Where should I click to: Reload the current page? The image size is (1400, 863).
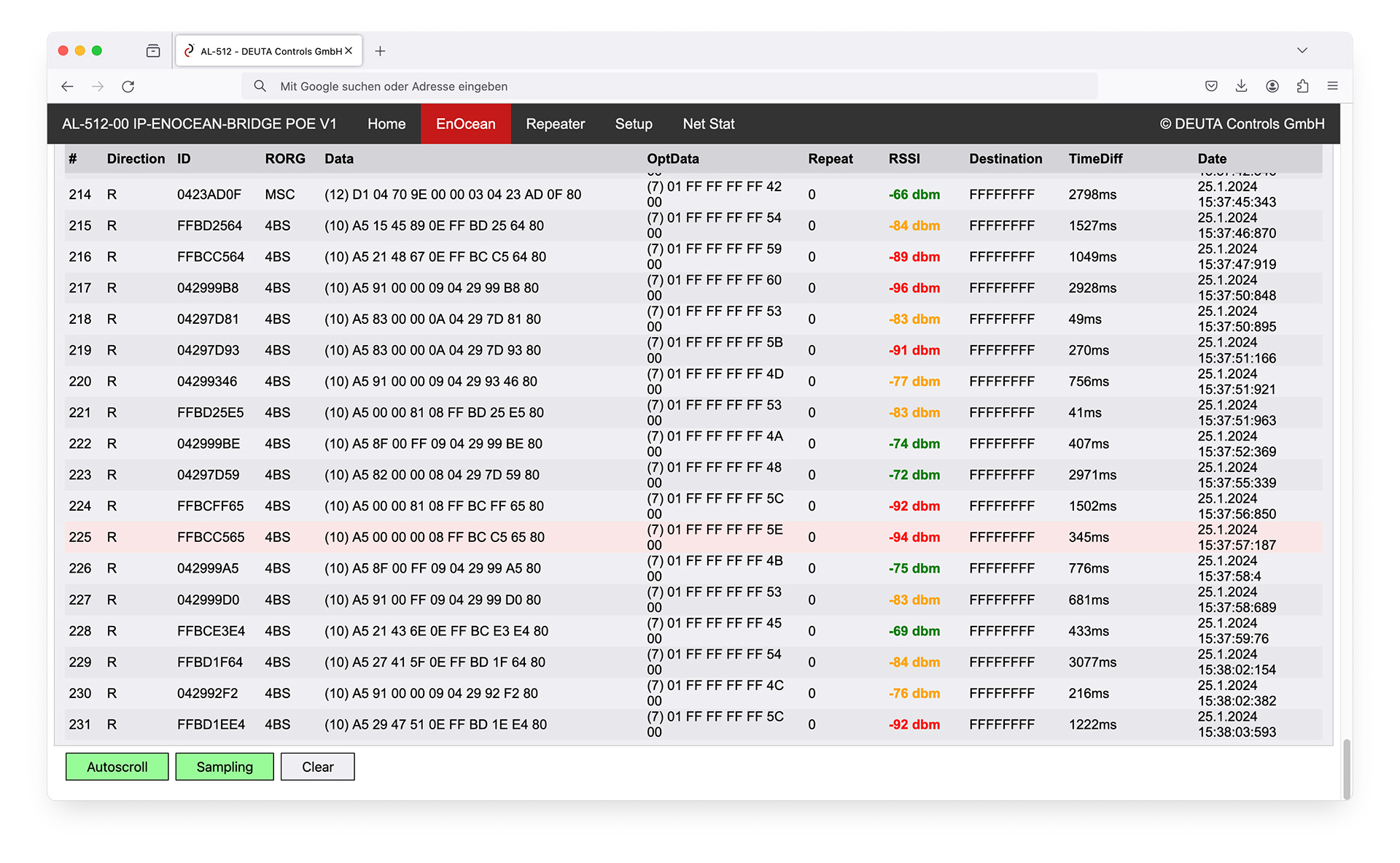128,86
